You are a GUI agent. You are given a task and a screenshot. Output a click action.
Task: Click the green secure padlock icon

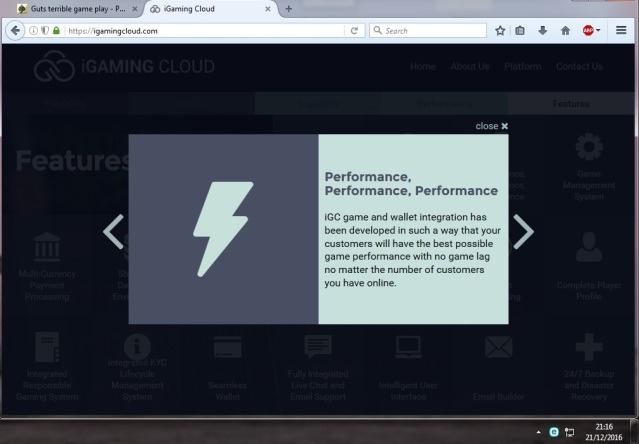(x=56, y=31)
